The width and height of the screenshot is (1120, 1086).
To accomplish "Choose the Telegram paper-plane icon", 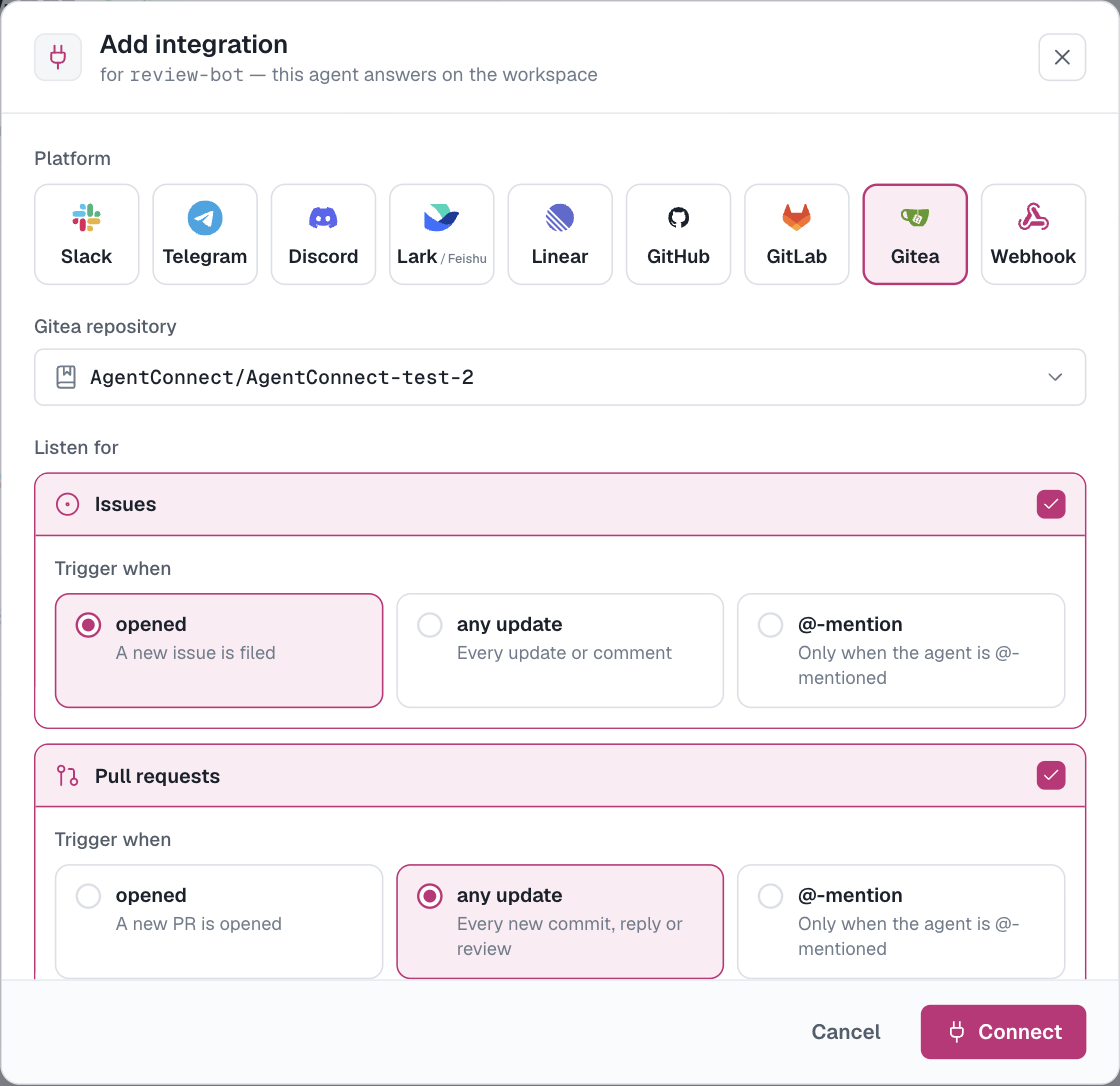I will pos(205,218).
